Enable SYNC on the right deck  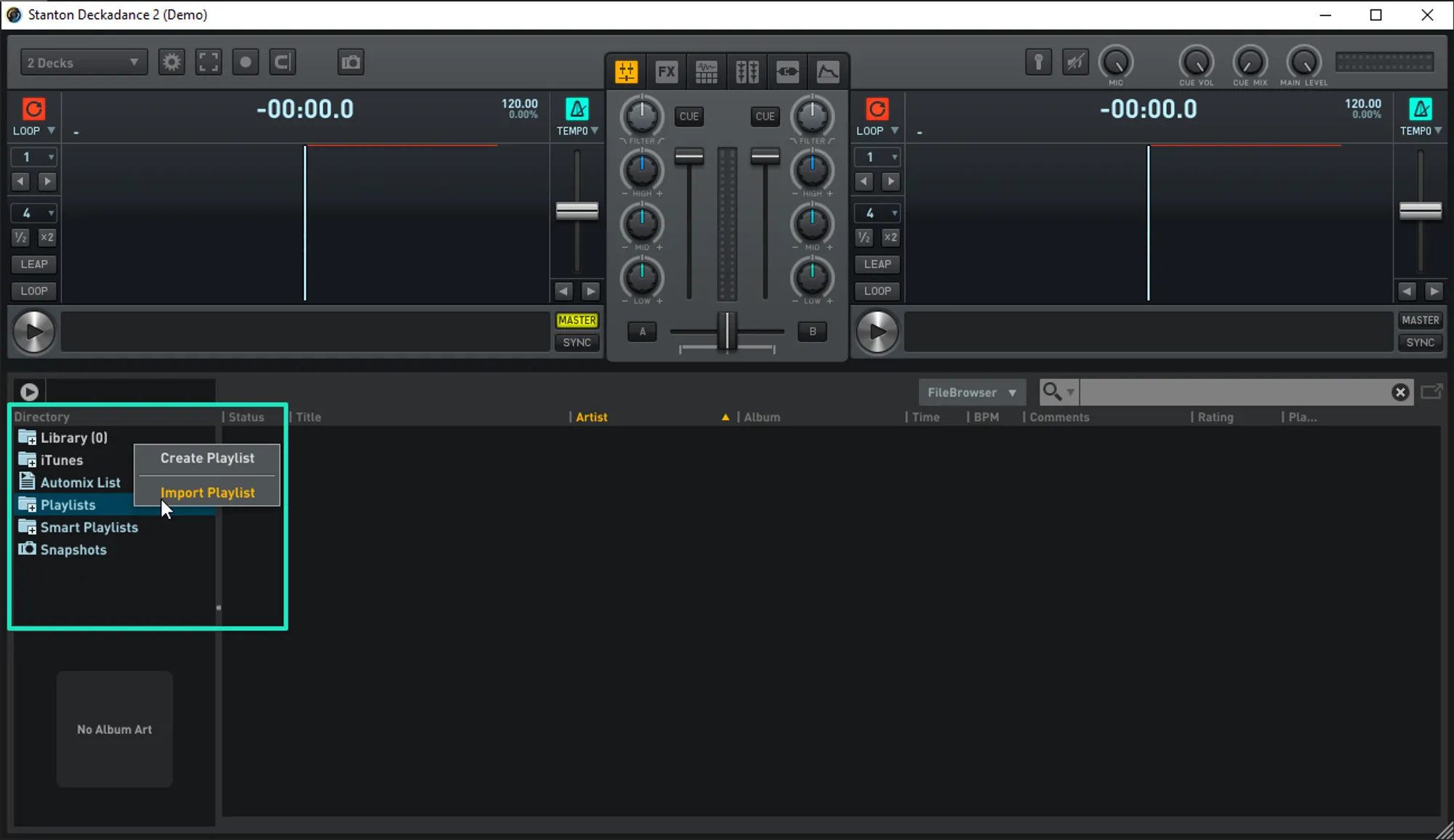click(x=1420, y=343)
